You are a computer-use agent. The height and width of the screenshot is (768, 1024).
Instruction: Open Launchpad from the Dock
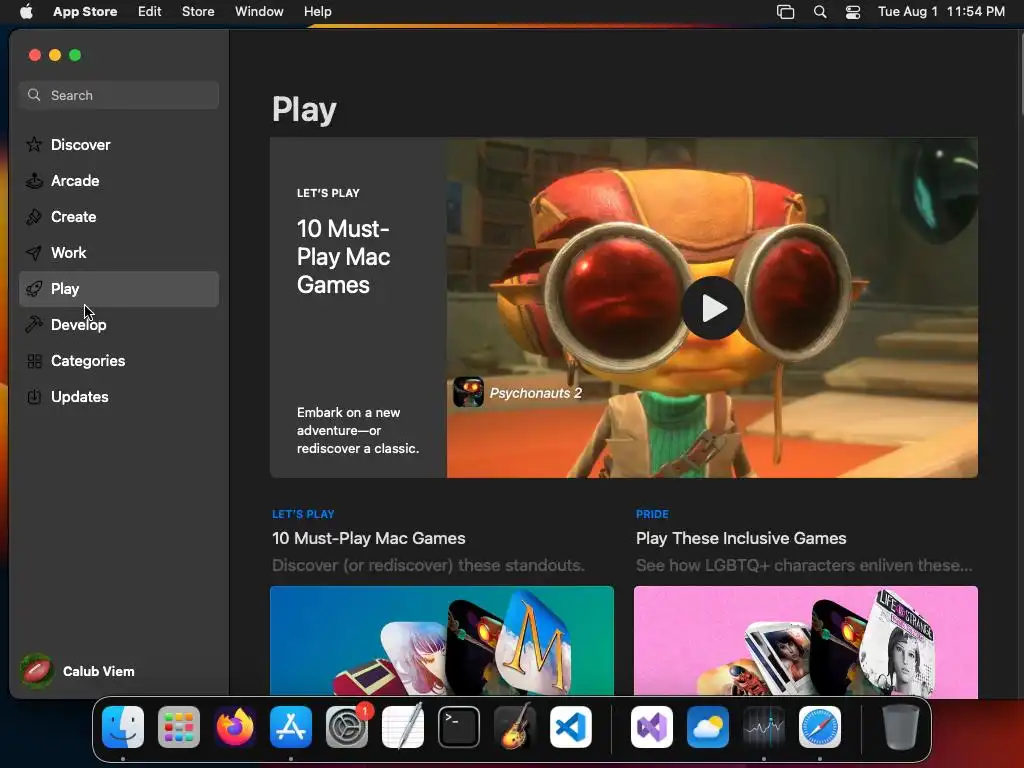click(179, 727)
